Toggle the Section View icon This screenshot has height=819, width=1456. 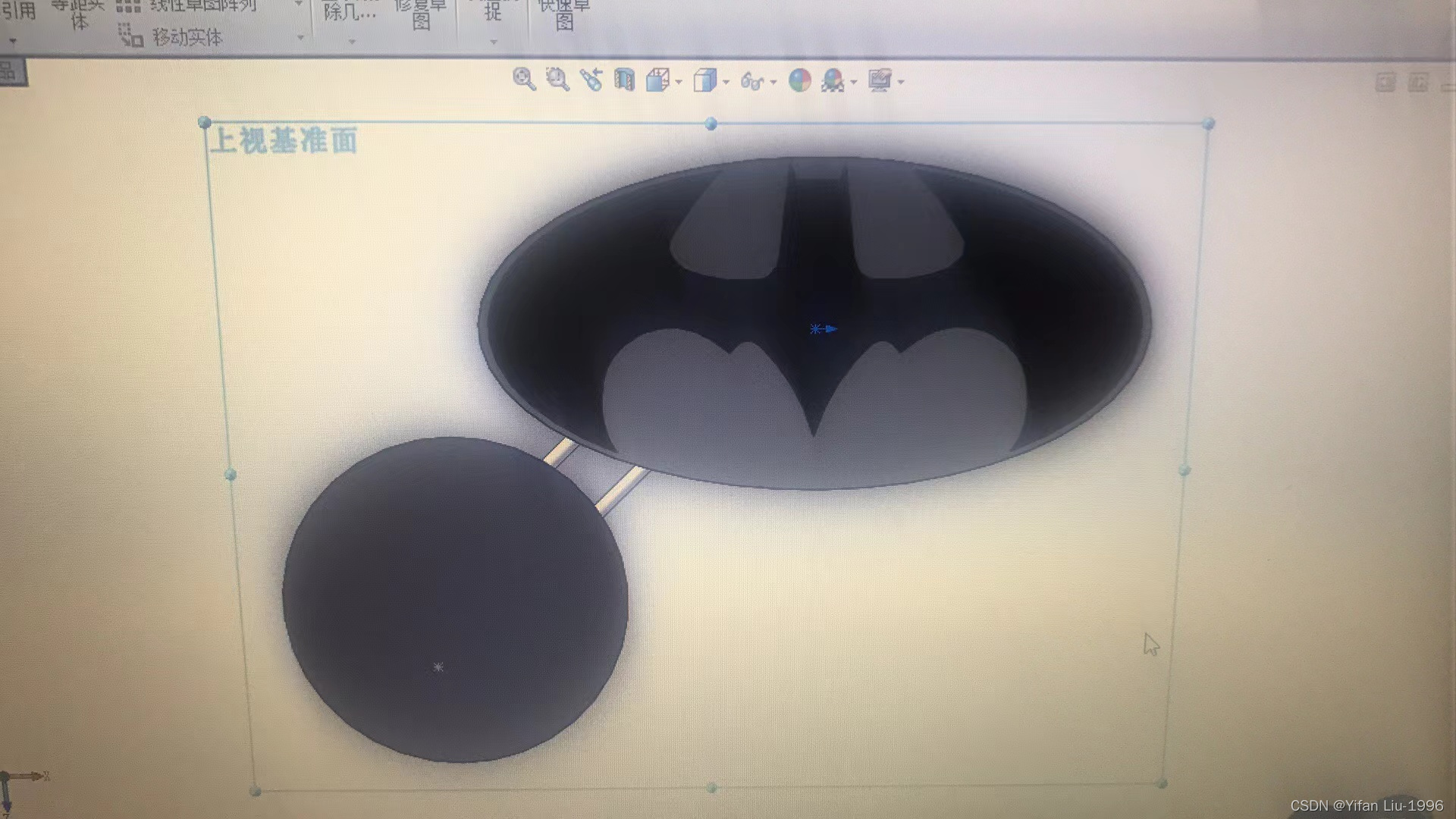point(624,80)
